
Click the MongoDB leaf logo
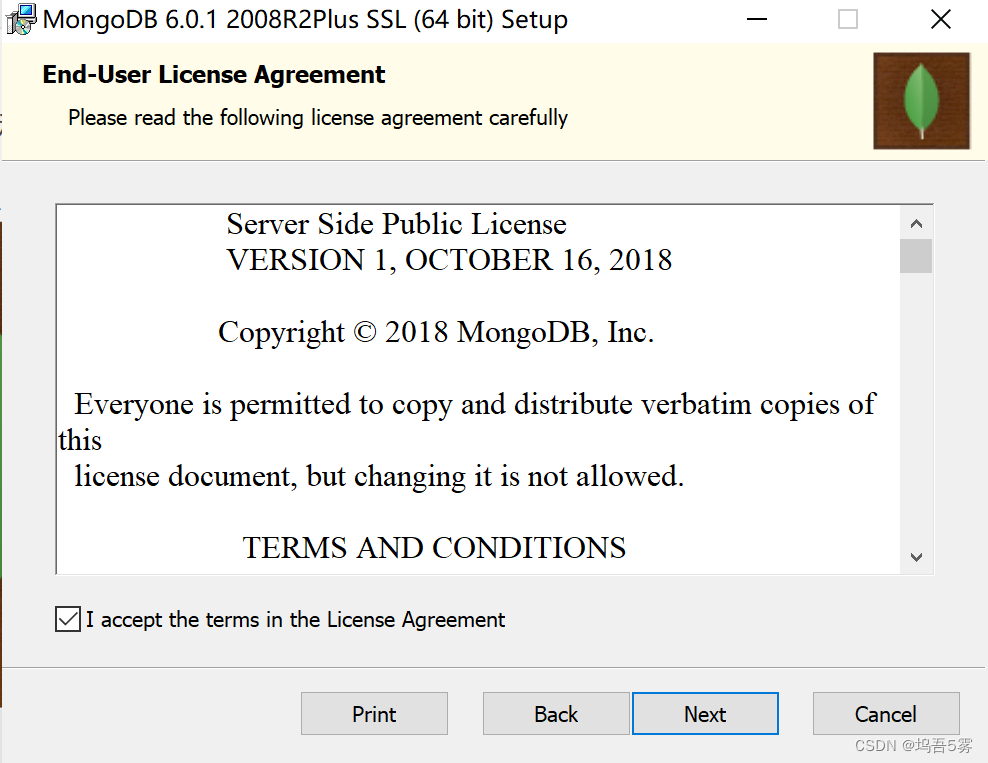pos(921,101)
